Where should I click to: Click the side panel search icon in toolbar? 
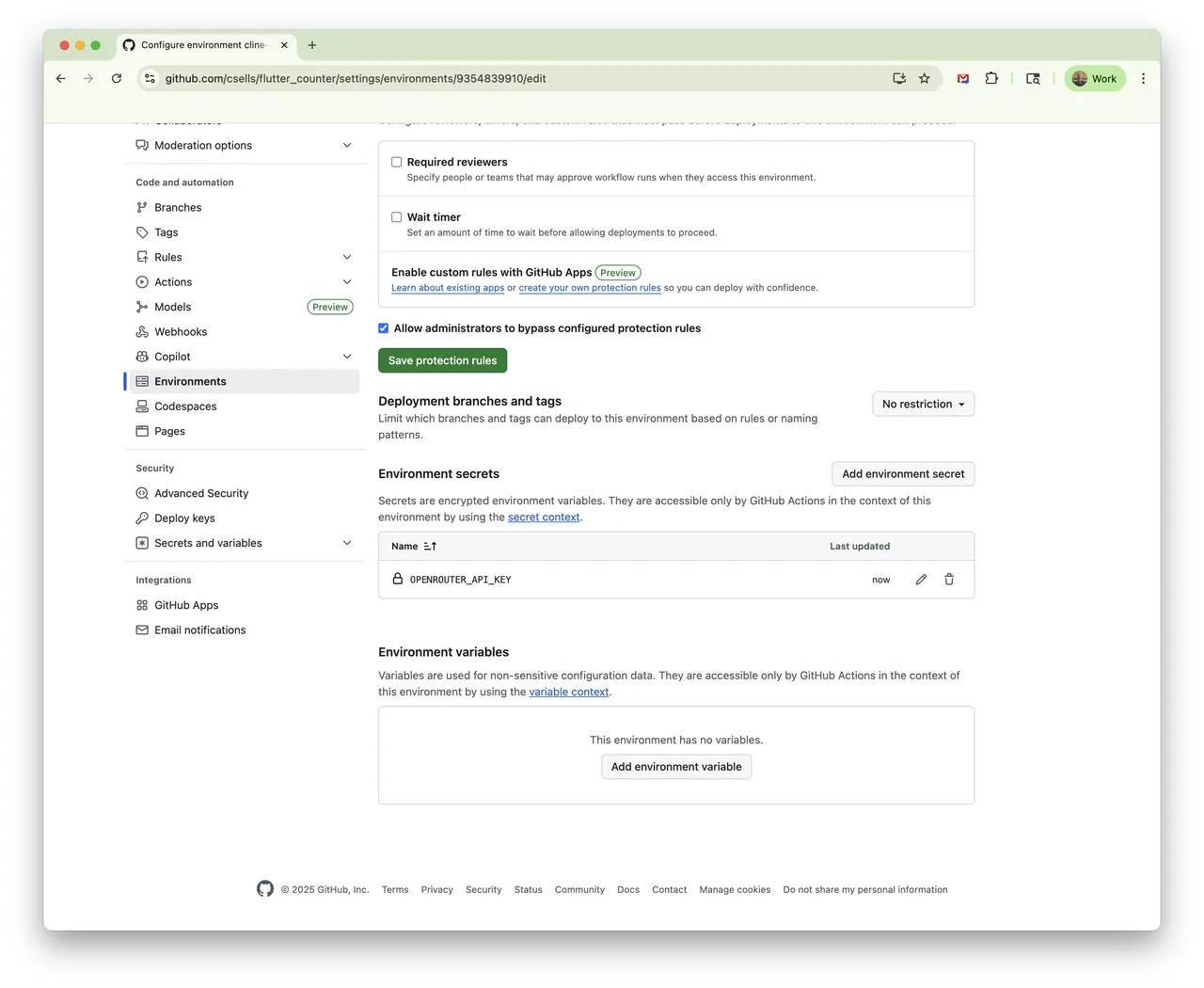pyautogui.click(x=1033, y=79)
